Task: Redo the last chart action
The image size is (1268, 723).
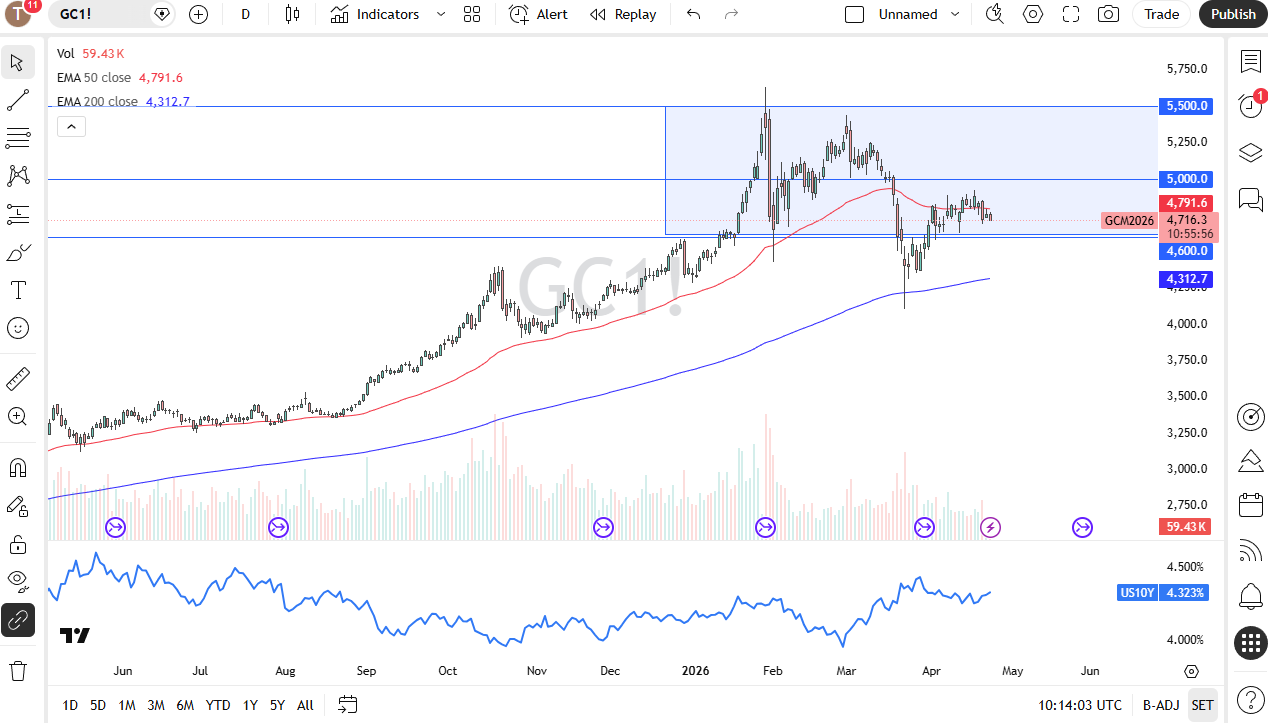Action: click(x=731, y=14)
